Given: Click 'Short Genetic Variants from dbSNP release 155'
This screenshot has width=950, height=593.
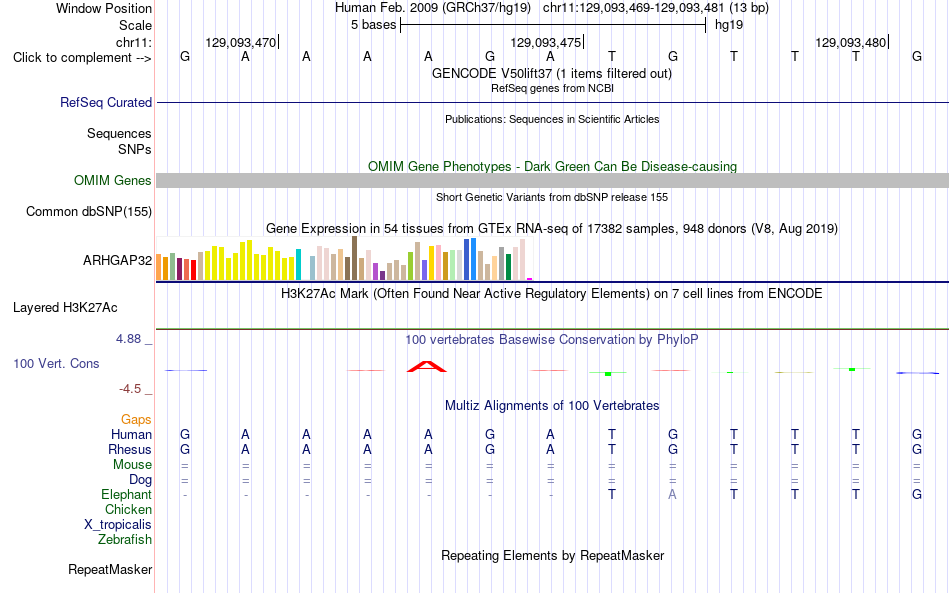Looking at the screenshot, I should pos(552,197).
